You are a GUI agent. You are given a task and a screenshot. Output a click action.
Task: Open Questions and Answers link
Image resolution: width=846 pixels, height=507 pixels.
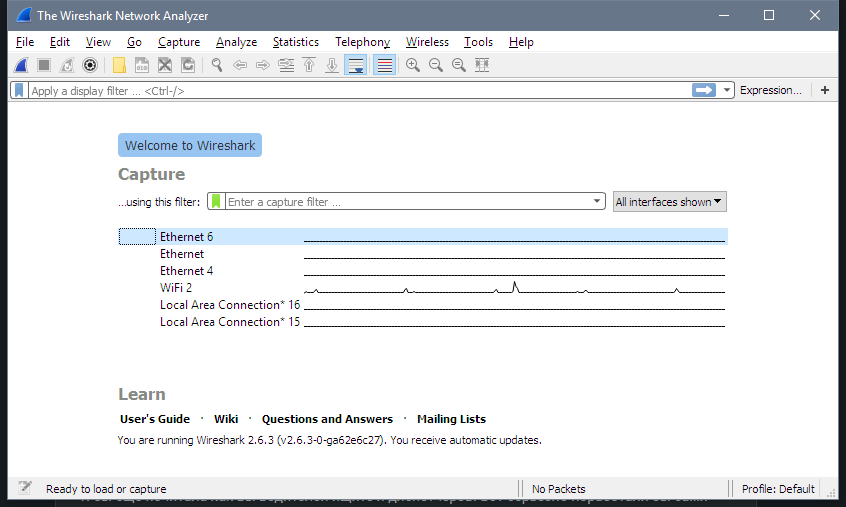(327, 419)
